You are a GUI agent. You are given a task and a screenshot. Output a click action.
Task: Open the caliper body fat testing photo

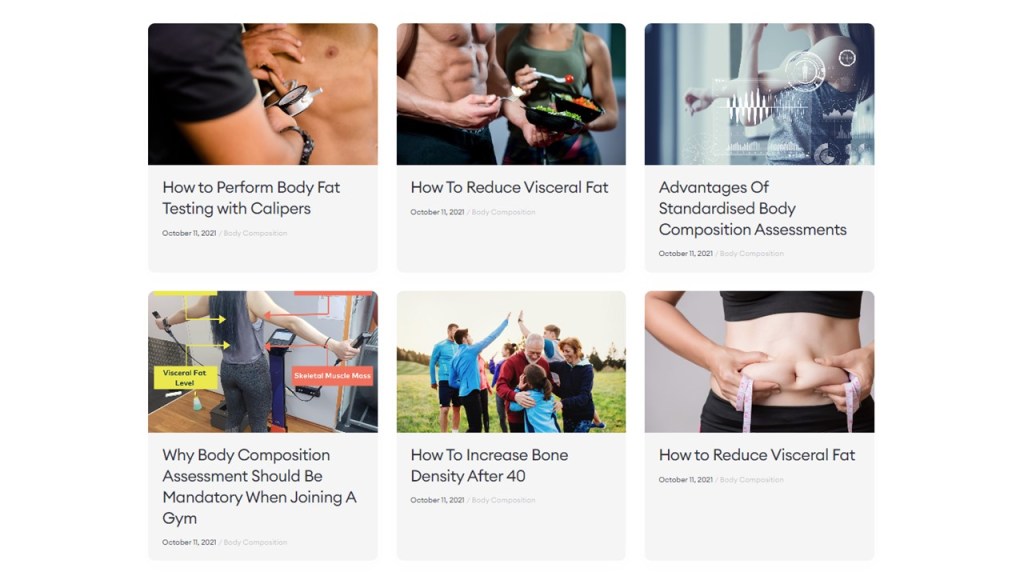point(263,94)
